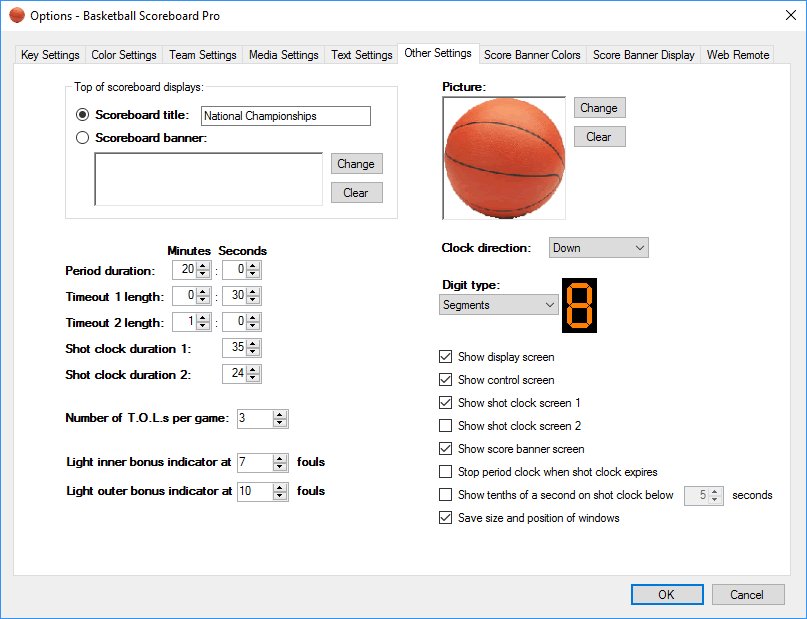Screen dimensions: 807x619
Task: Select the Scoreboard title option
Action: (x=82, y=115)
